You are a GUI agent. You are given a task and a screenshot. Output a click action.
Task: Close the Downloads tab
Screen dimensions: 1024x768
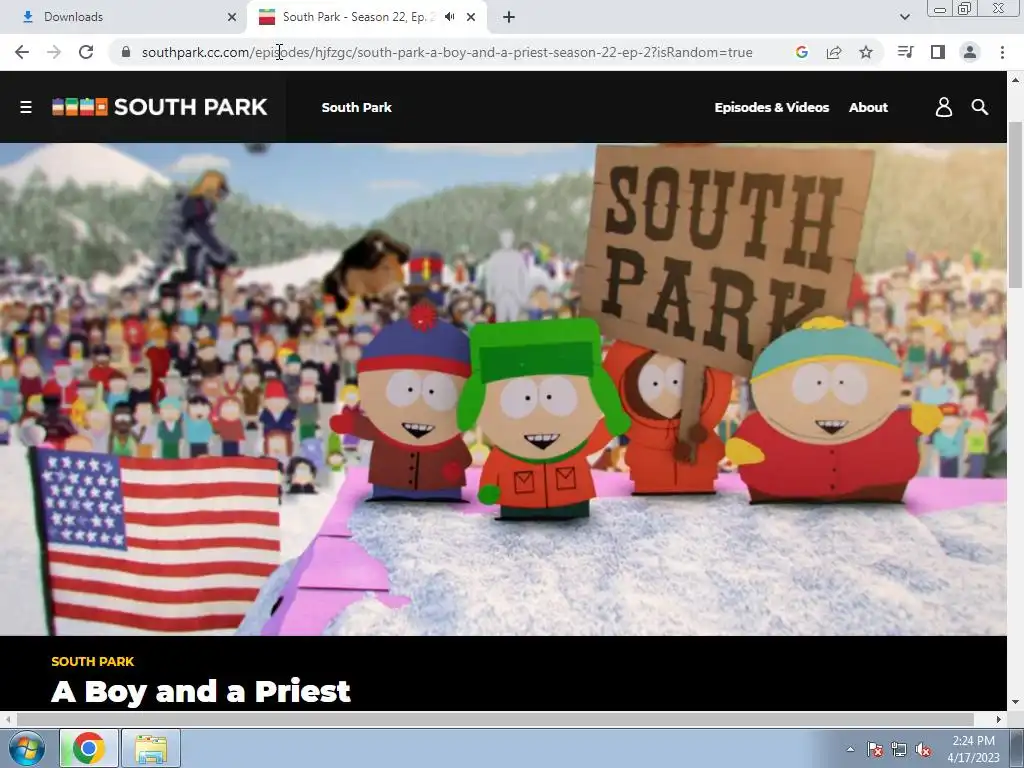(x=232, y=17)
